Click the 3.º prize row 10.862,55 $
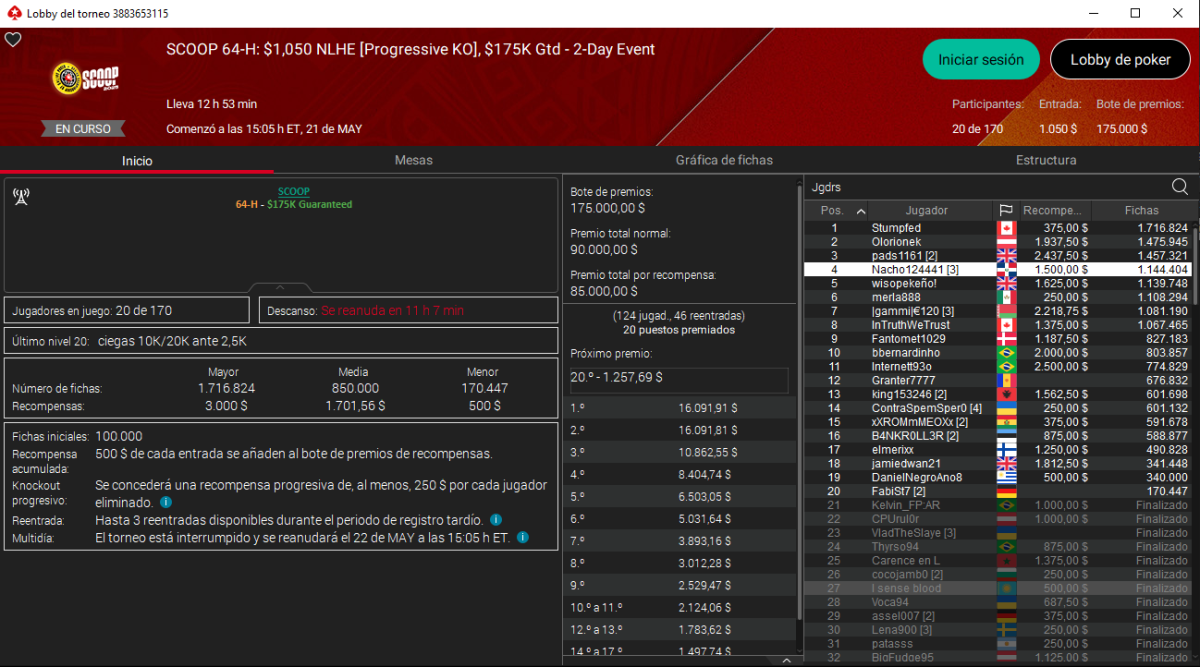This screenshot has width=1200, height=667. (679, 452)
